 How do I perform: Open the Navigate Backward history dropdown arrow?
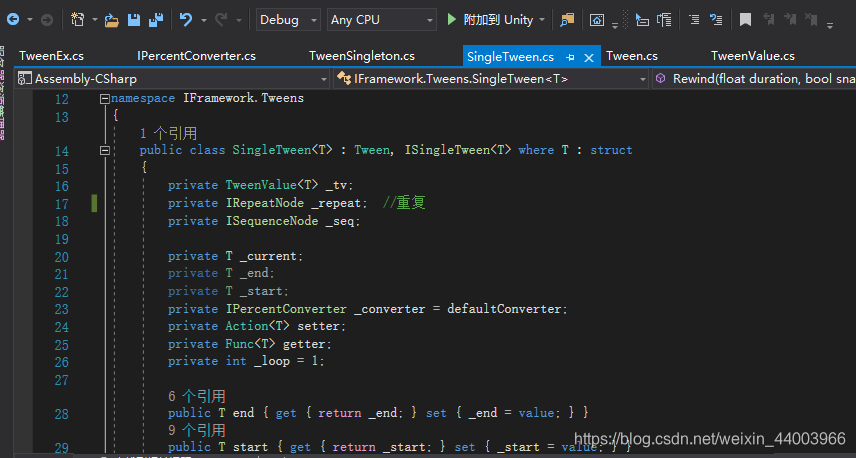pyautogui.click(x=29, y=21)
